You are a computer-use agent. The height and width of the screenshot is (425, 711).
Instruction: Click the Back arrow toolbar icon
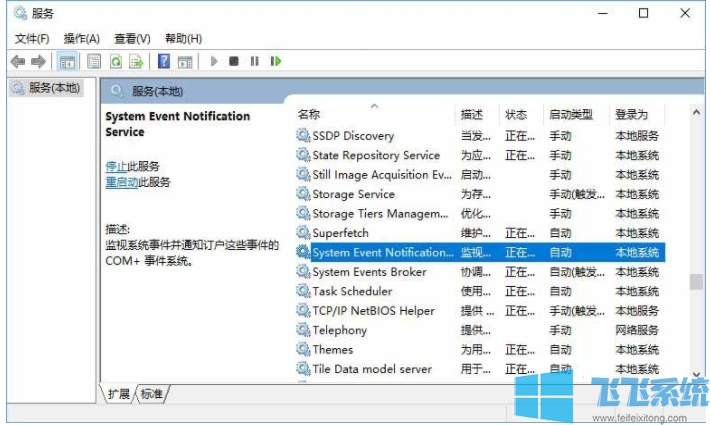(17, 61)
